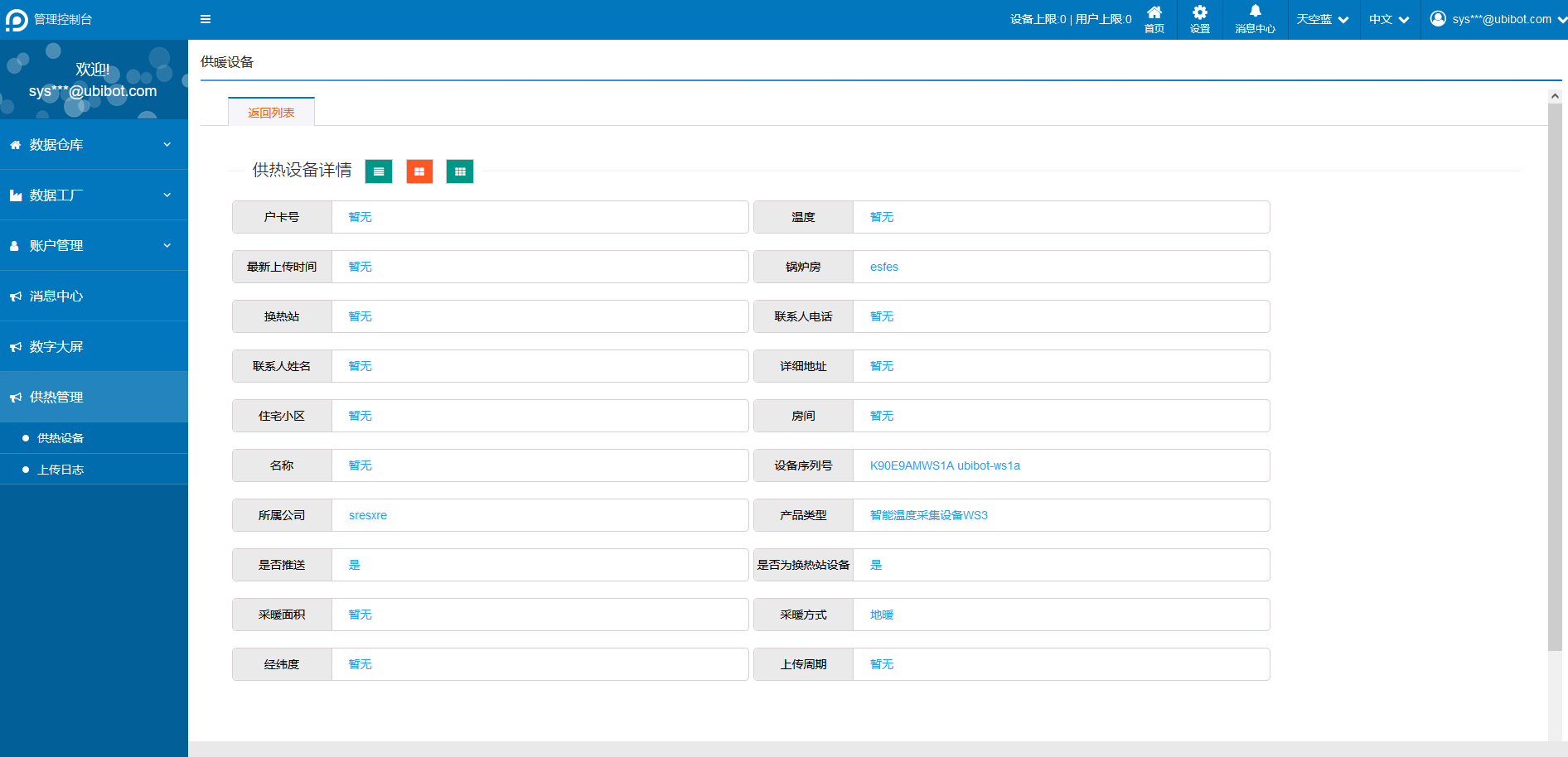Expand the 账户管理 menu chevron
Viewport: 1568px width, 757px height.
(167, 245)
